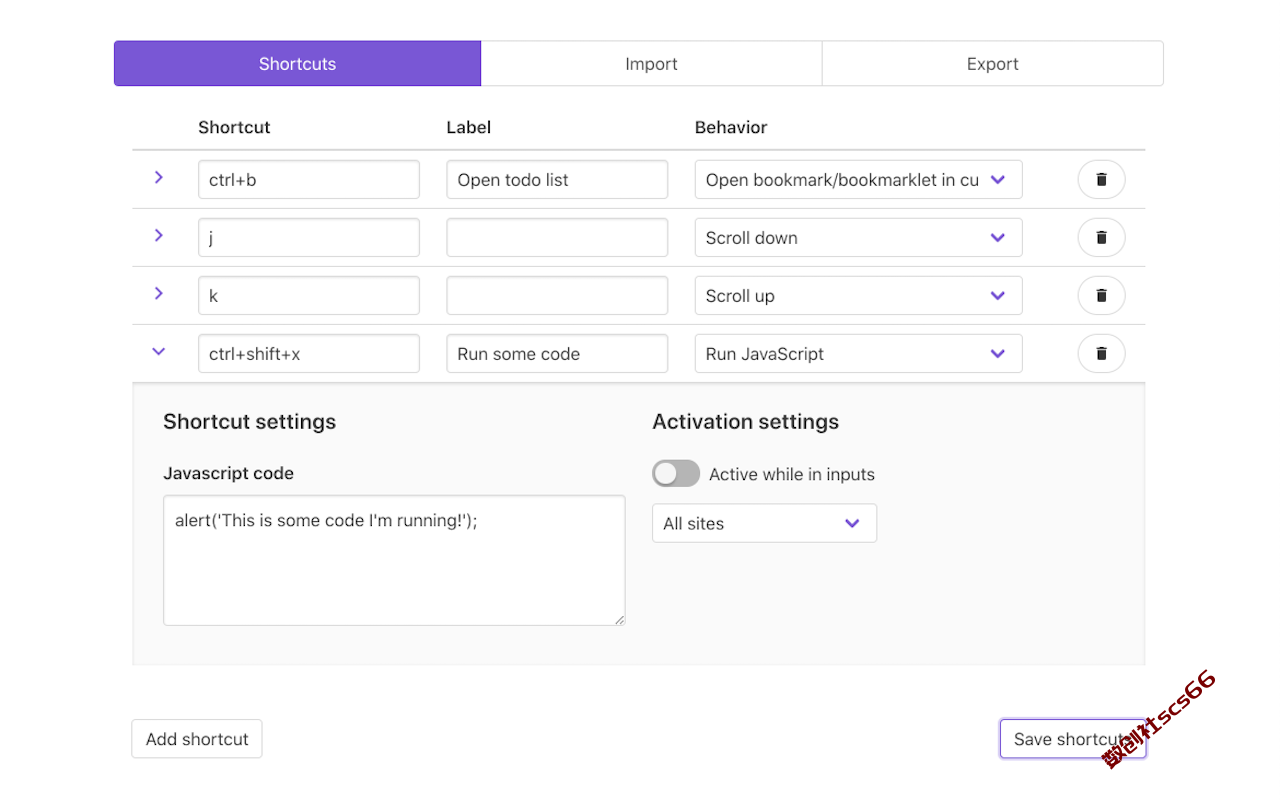Viewport: 1280px width, 800px height.
Task: Remove the k shortcut via its trash icon
Action: (1101, 296)
